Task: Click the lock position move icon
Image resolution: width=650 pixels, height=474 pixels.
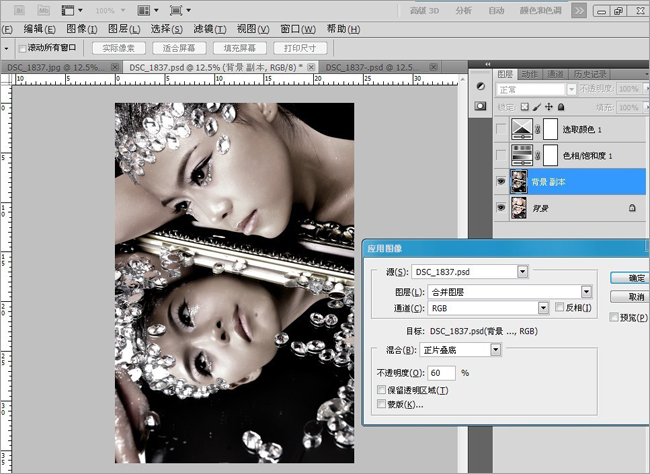Action: (547, 104)
